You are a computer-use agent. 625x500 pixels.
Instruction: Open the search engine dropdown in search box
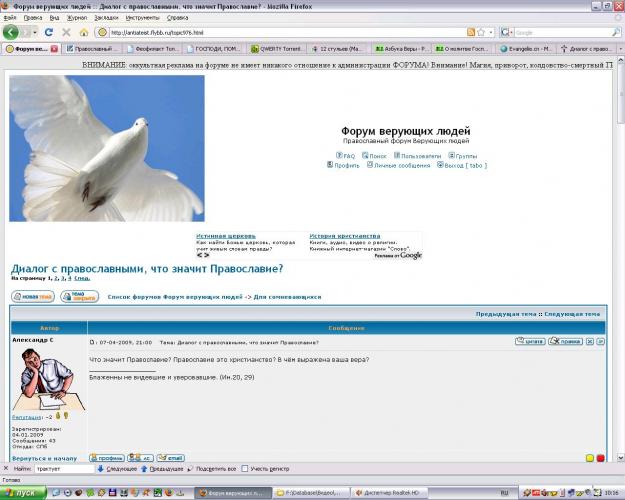click(511, 32)
